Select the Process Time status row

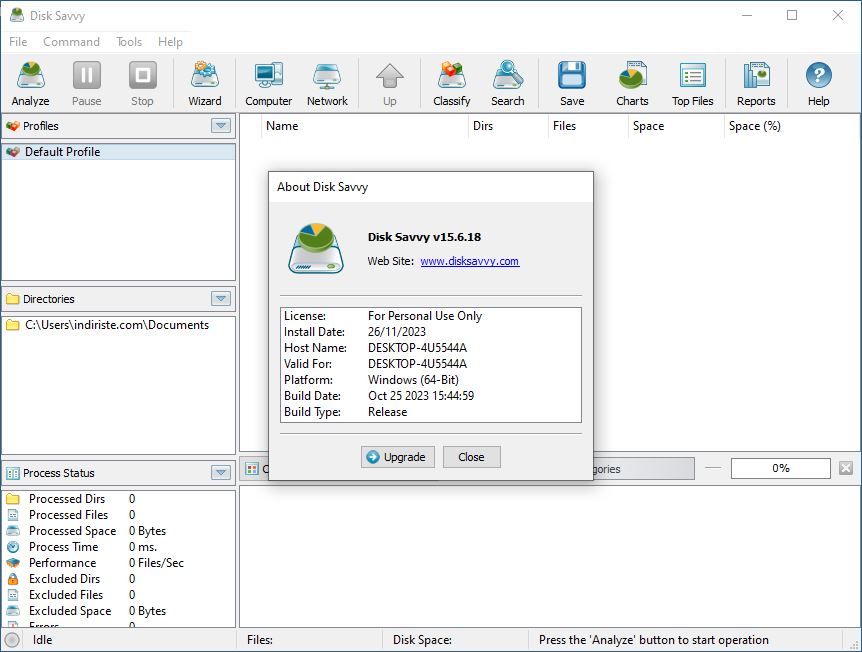tap(119, 546)
